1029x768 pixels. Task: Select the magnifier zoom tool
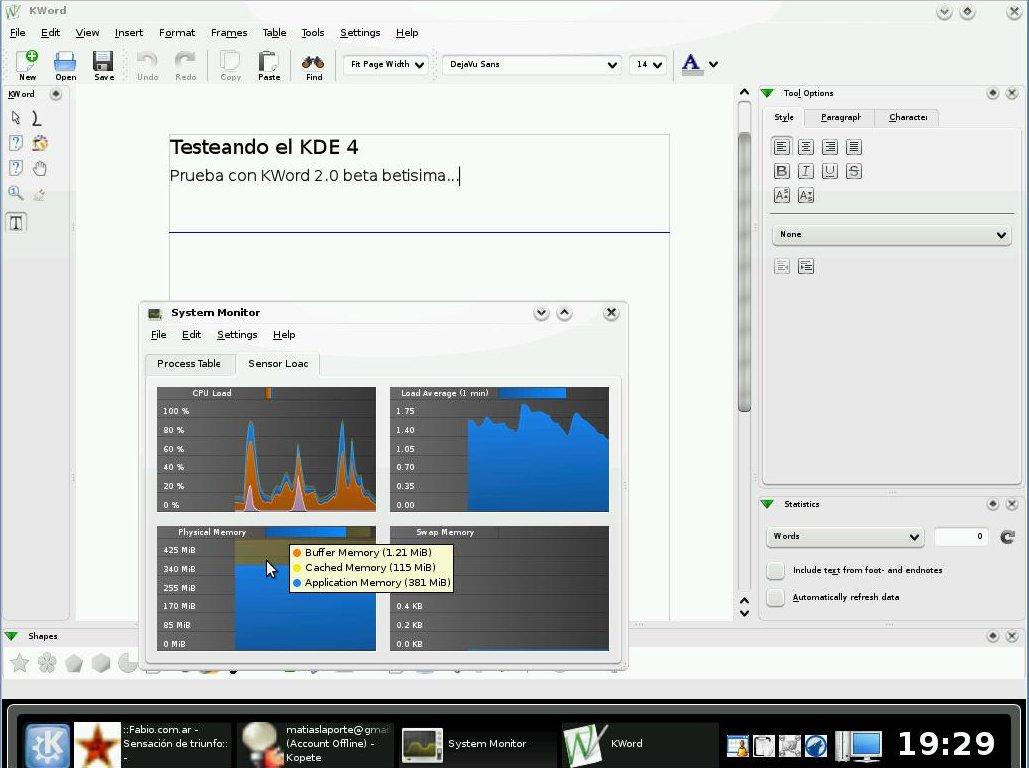point(16,193)
